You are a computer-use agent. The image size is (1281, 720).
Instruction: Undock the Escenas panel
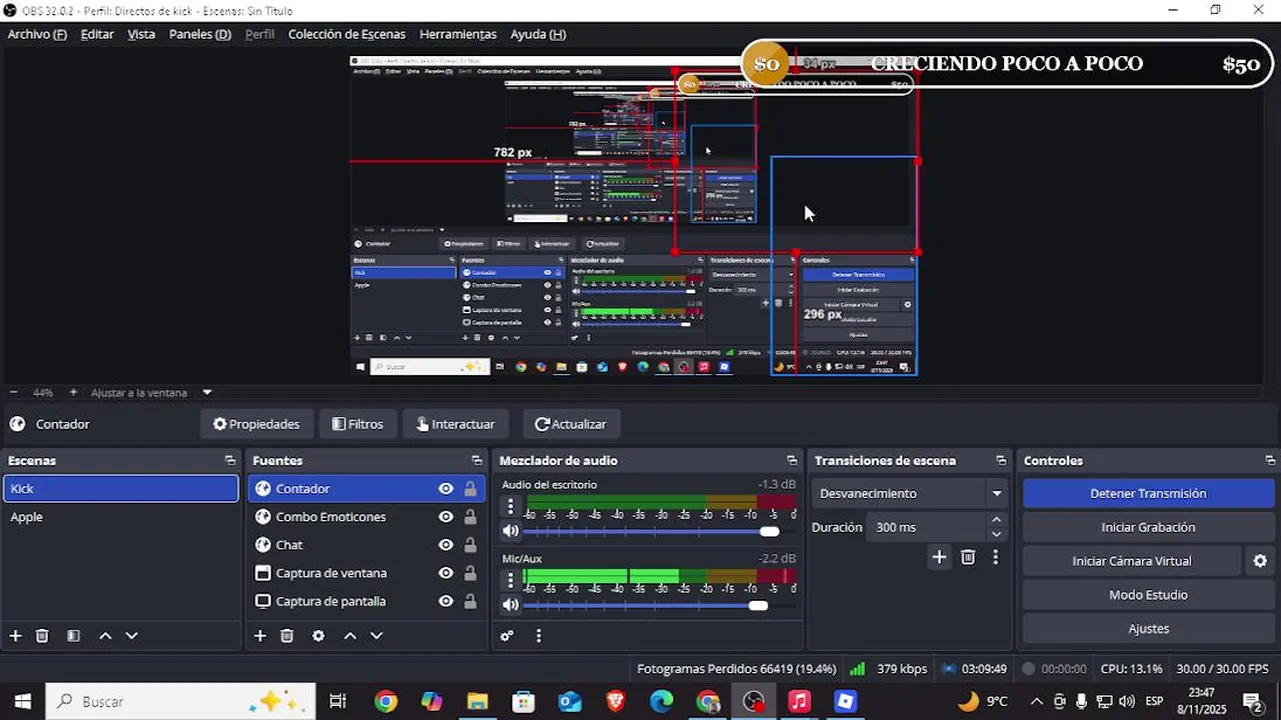point(230,461)
